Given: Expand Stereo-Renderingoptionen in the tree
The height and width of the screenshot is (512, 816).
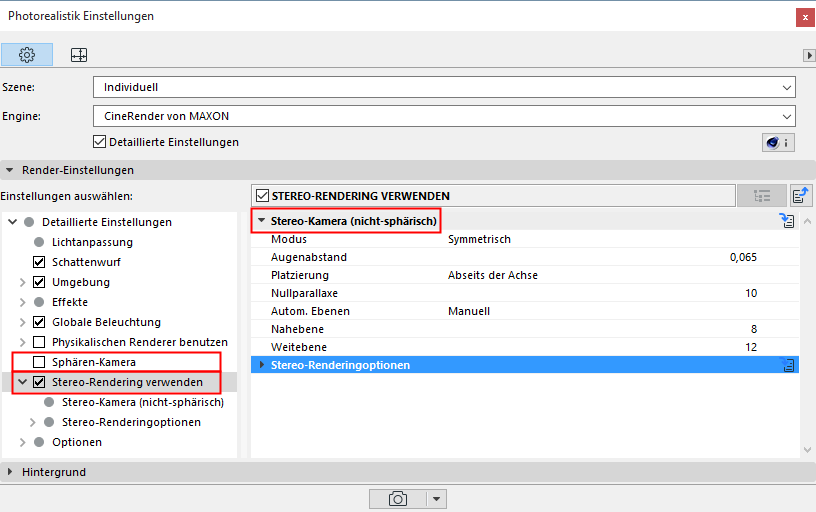Looking at the screenshot, I should 32,422.
